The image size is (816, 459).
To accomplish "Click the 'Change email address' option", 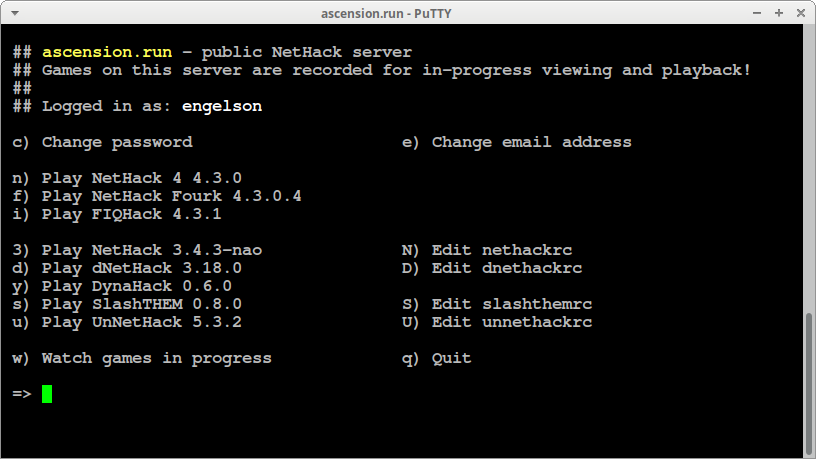I will click(x=531, y=142).
